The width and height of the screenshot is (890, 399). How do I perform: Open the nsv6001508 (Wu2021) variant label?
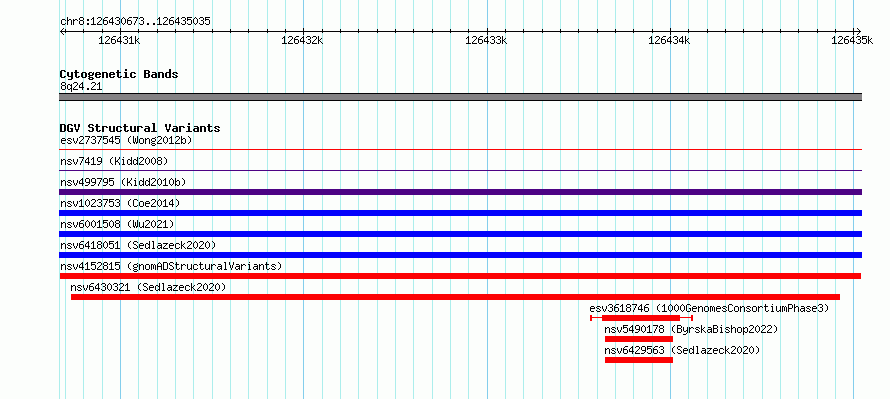tap(117, 224)
